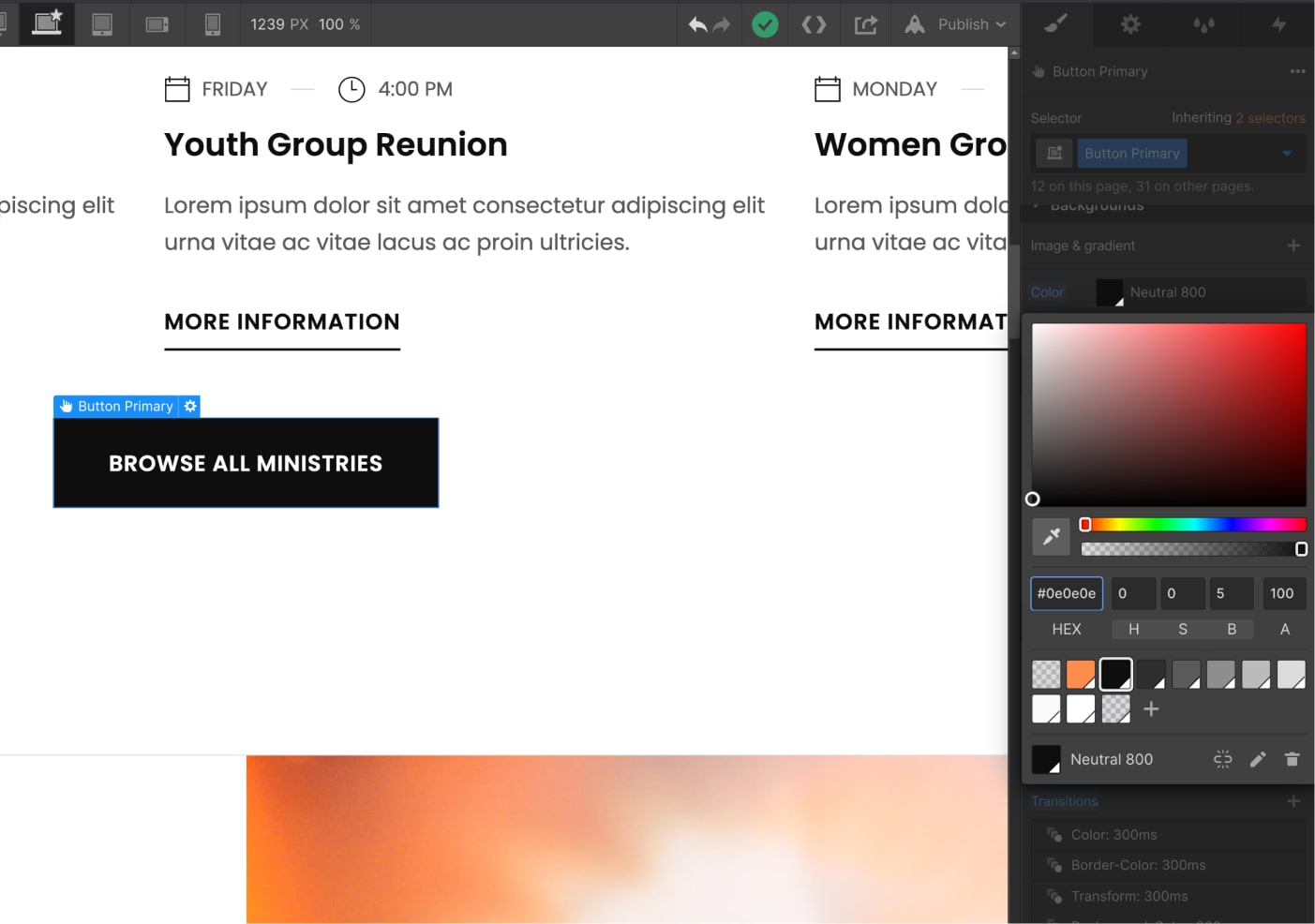Switch to mobile portrait preview
Viewport: 1315px width, 924px height.
pyautogui.click(x=212, y=24)
